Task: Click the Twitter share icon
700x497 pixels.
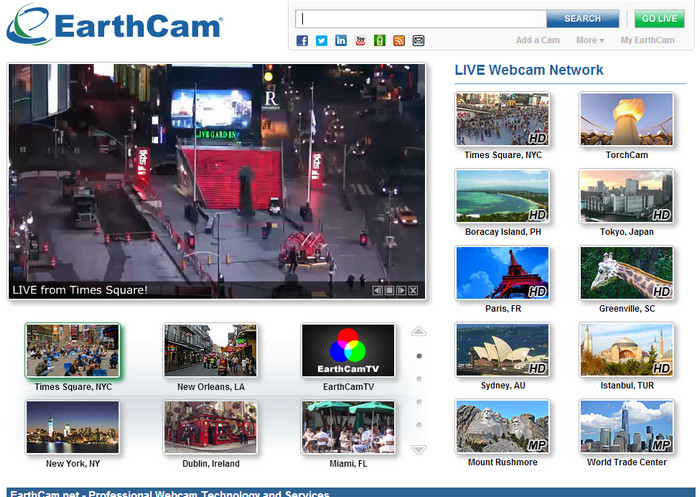Action: [x=321, y=40]
